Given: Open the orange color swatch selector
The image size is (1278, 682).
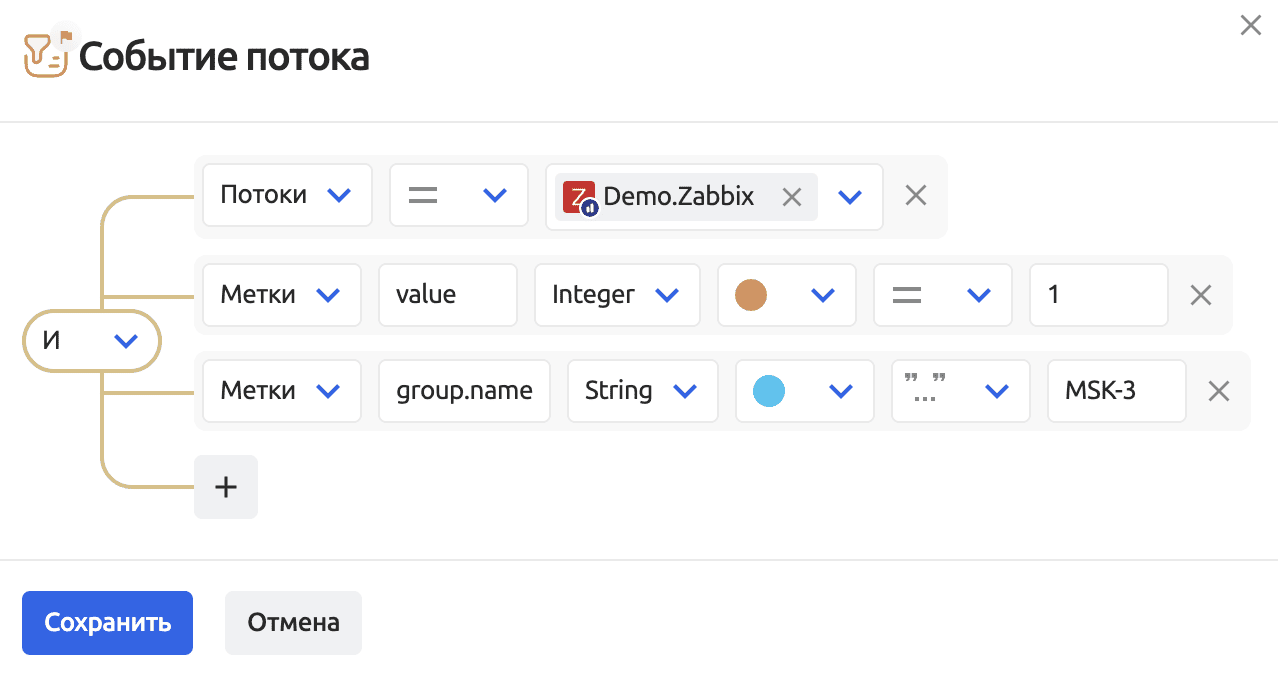Looking at the screenshot, I should tap(786, 295).
